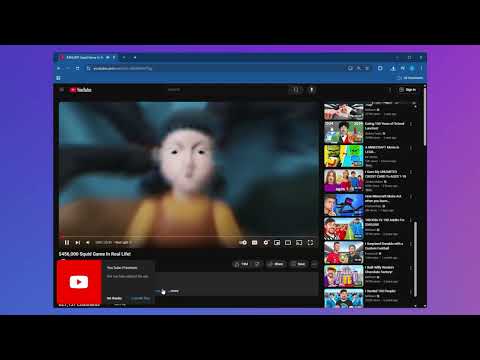Open the menu for Eating 100 Years video
Screen dimensions: 480x360
(x=411, y=124)
